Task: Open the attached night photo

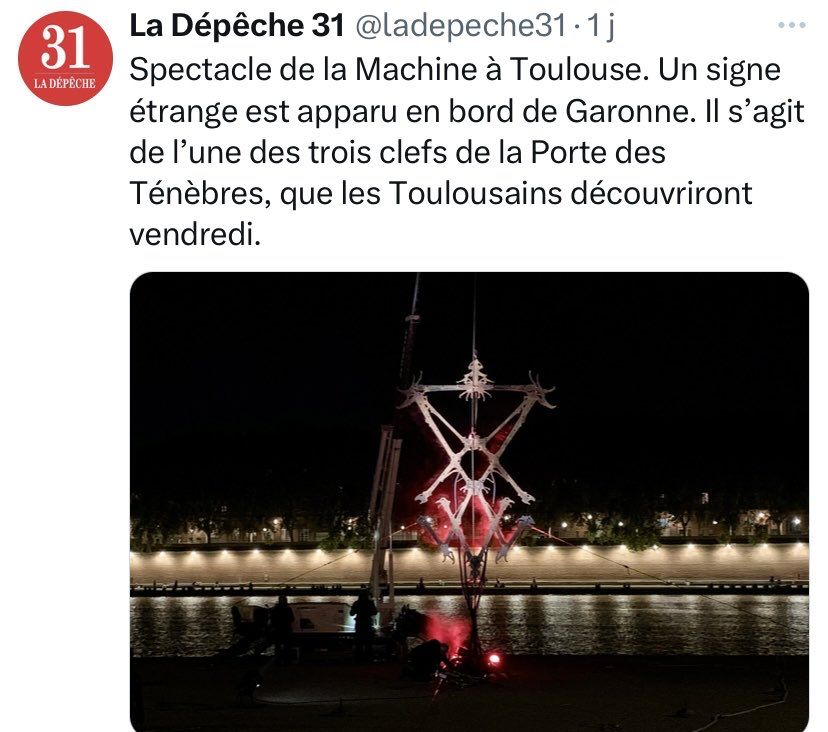Action: point(469,502)
